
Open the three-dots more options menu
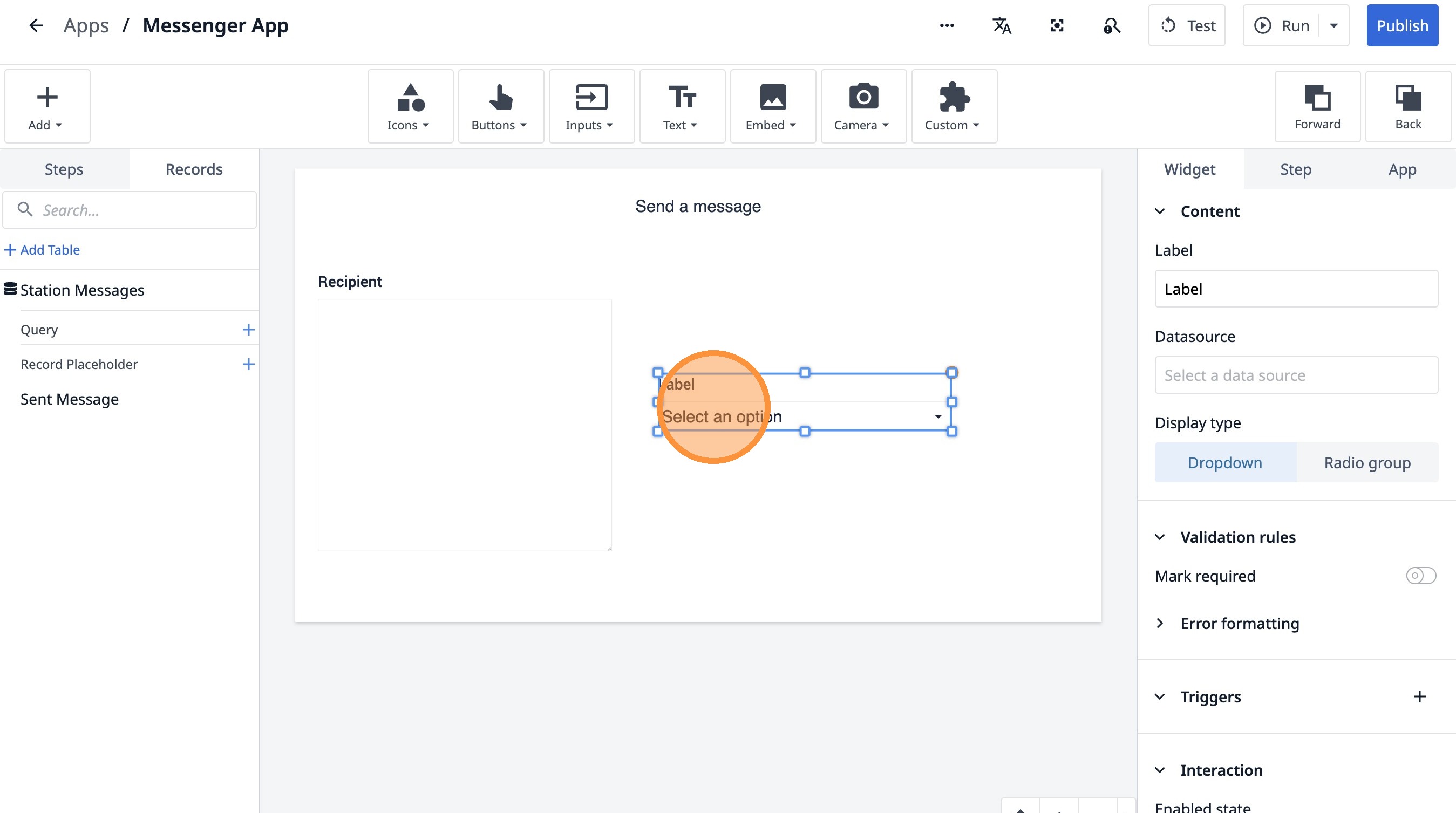[x=947, y=25]
